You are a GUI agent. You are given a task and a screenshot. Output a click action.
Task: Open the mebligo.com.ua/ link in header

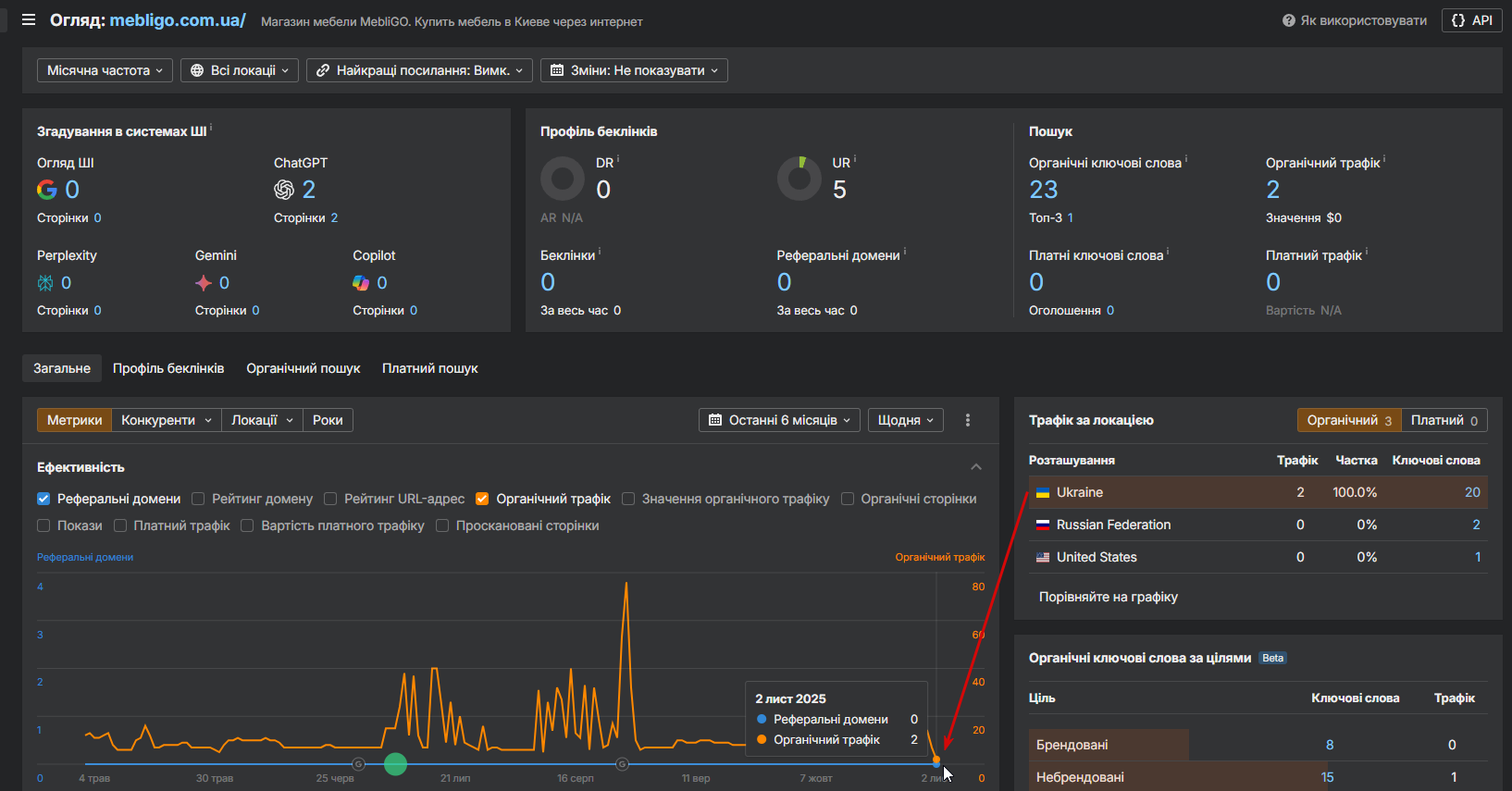tap(178, 20)
